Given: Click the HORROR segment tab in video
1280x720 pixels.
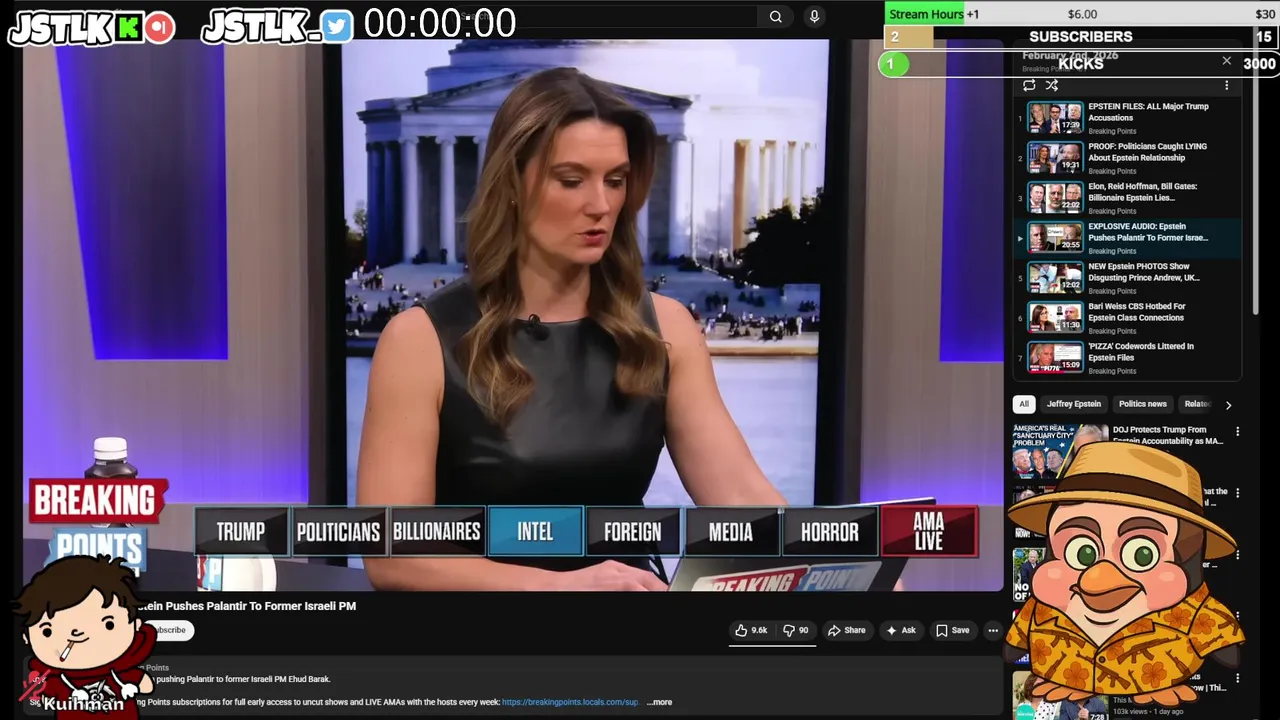Looking at the screenshot, I should pyautogui.click(x=829, y=531).
